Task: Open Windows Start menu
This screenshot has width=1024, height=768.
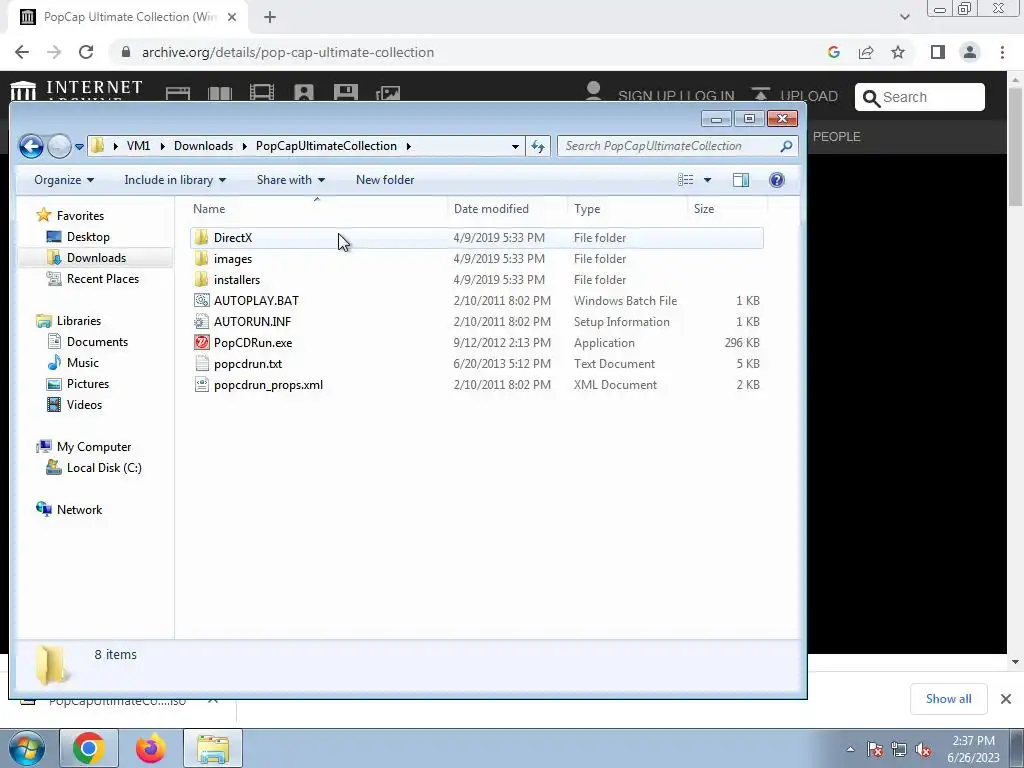Action: tap(27, 748)
